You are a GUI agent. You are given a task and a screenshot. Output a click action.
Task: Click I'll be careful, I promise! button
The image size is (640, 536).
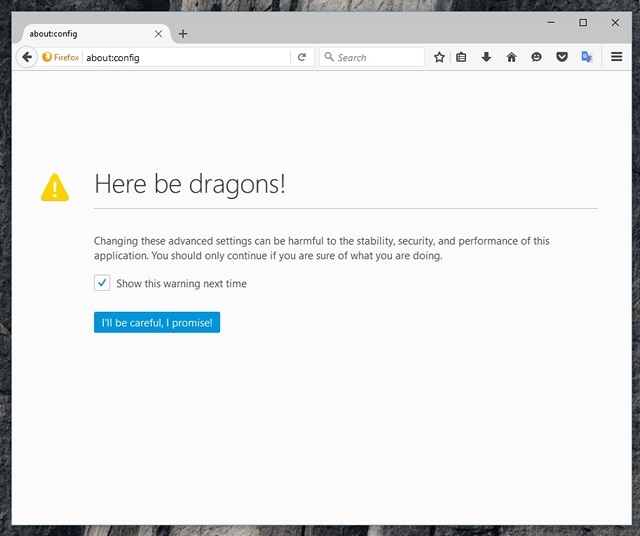click(x=157, y=322)
